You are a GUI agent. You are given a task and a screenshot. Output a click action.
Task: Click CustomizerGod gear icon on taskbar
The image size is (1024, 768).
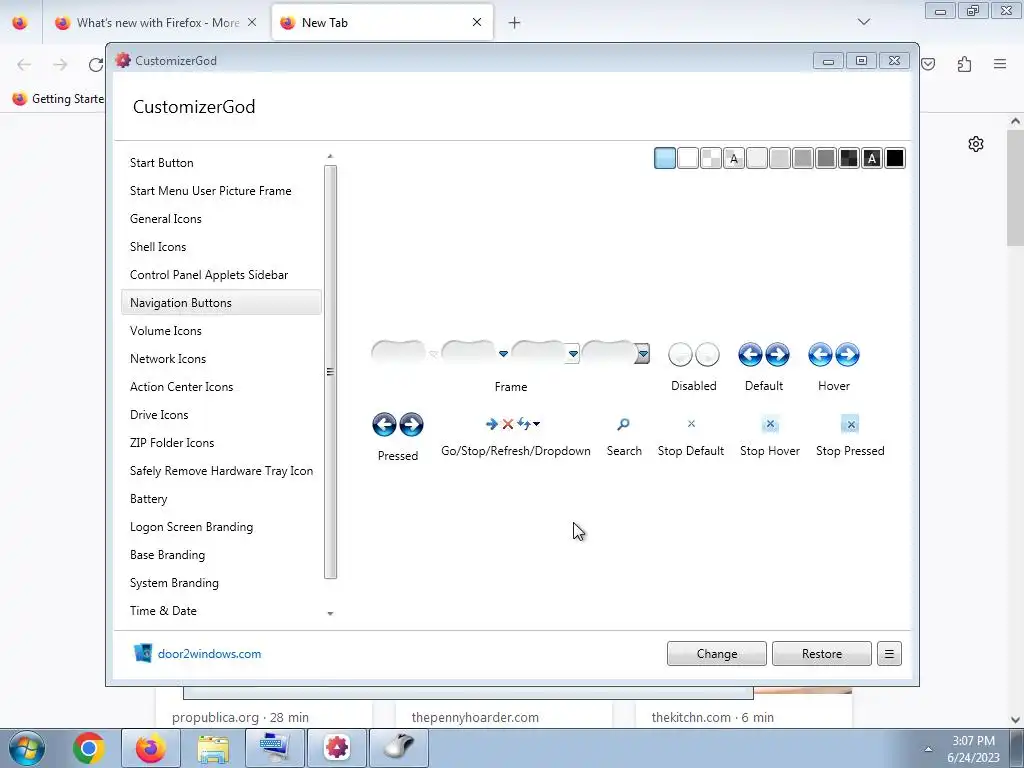pos(337,748)
